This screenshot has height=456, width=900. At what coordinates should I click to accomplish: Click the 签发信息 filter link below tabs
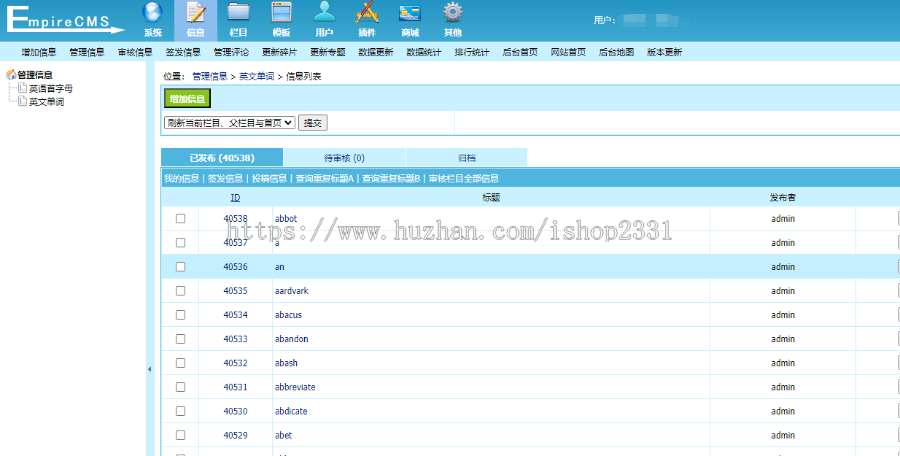(x=226, y=179)
